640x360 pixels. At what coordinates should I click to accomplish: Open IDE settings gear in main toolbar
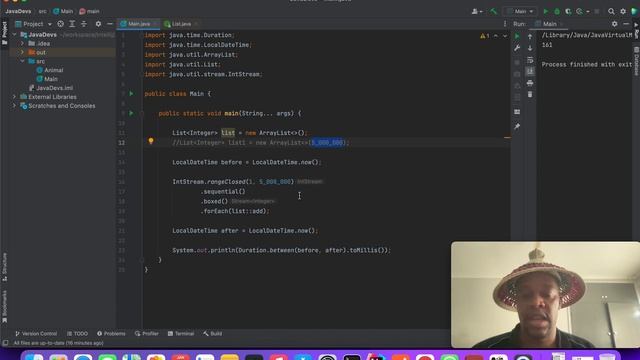click(623, 11)
